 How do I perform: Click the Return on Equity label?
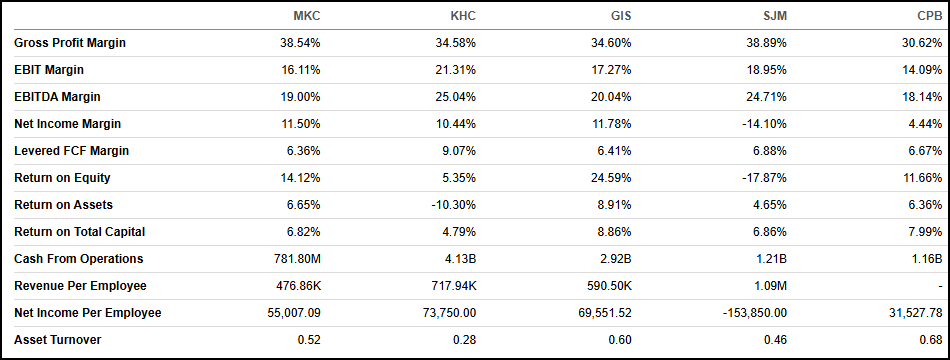[x=62, y=178]
